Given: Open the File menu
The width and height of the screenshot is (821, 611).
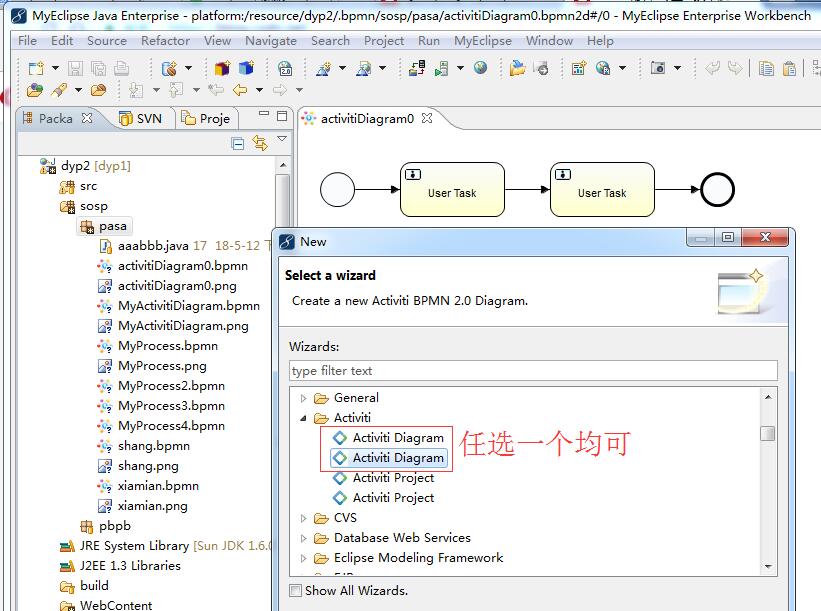Looking at the screenshot, I should [27, 40].
